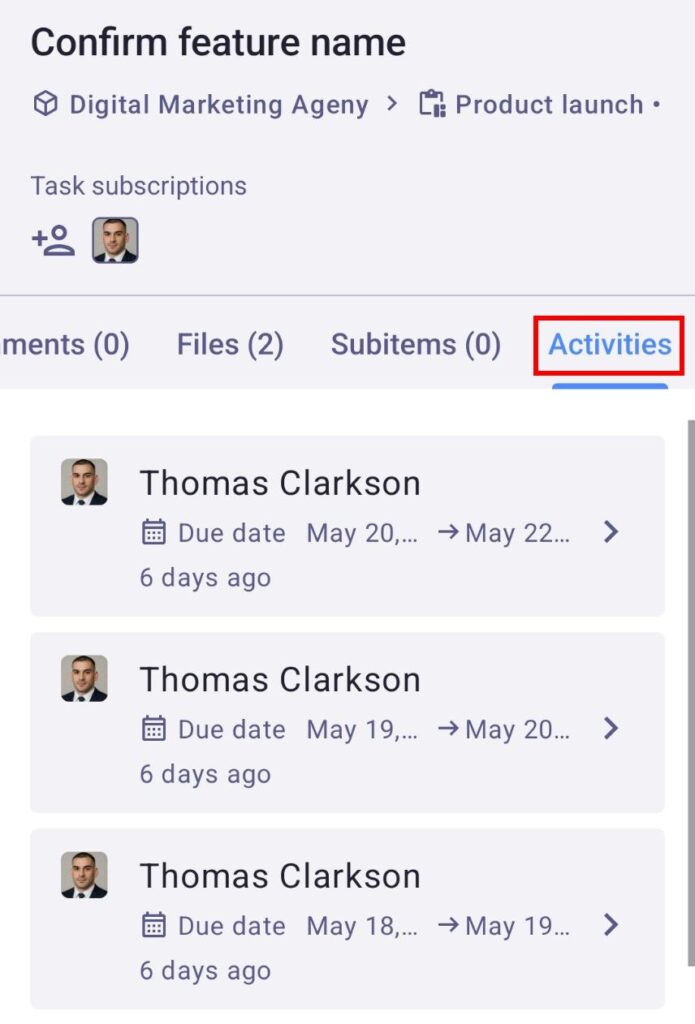Viewport: 695px width, 1024px height.
Task: Expand the May 18 to May 19 activity
Action: pyautogui.click(x=611, y=926)
